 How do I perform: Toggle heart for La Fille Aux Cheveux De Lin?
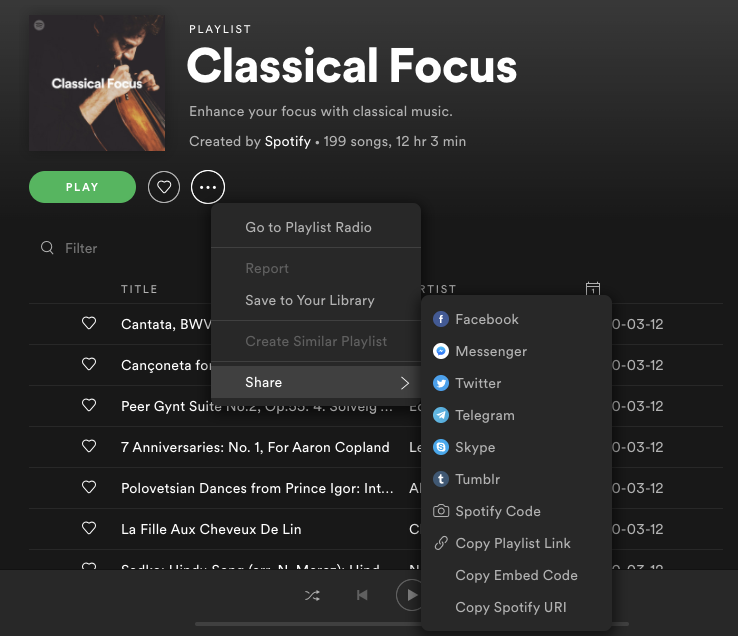[x=89, y=529]
